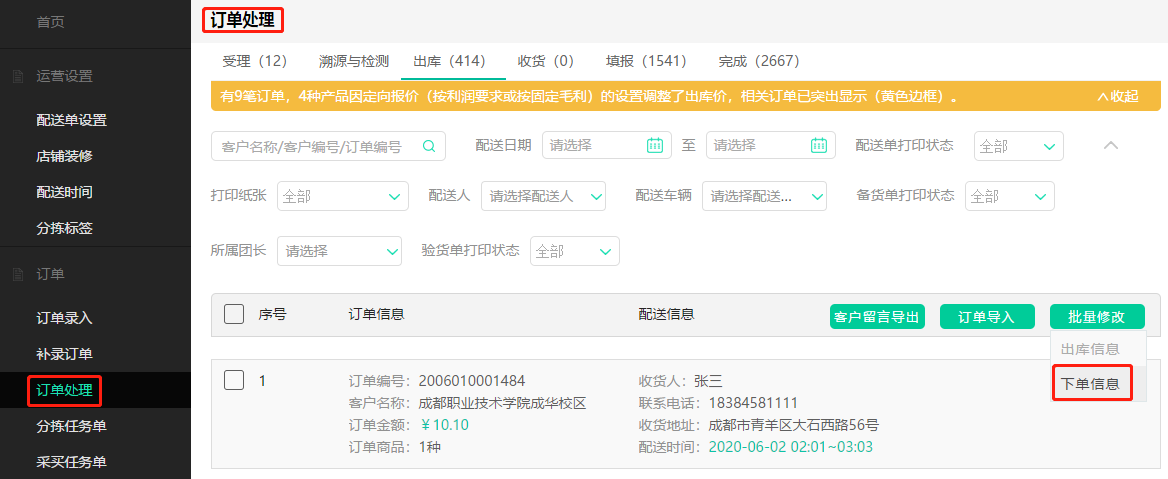Open the 配送人 dropdown
Viewport: 1168px width, 479px height.
point(543,196)
